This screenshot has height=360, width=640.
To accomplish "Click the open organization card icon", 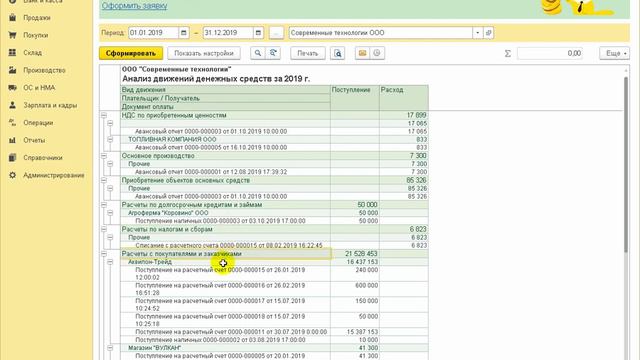I will [489, 33].
